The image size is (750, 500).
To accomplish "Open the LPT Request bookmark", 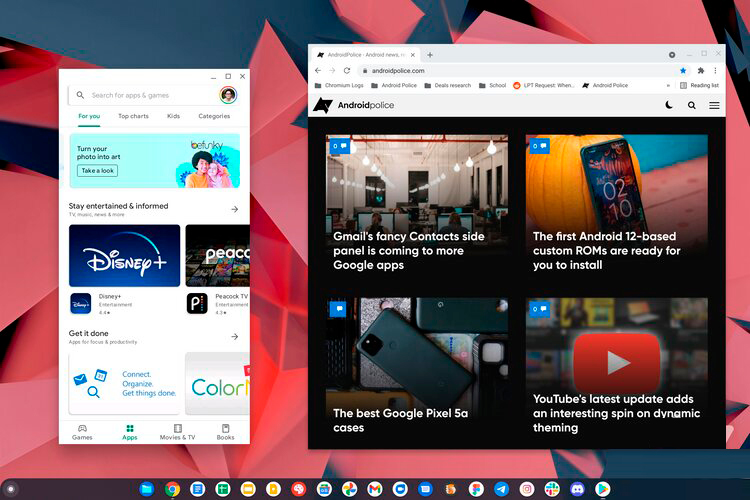I will [543, 85].
